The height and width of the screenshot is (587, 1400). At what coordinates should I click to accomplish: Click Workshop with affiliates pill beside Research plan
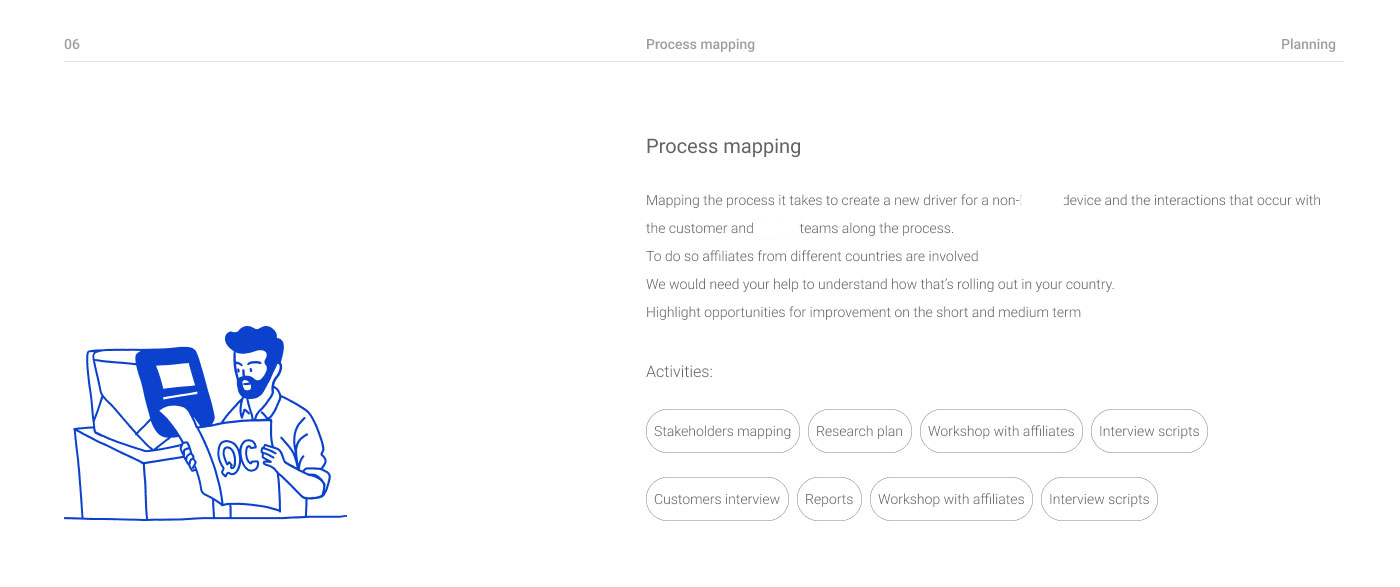(x=1001, y=431)
